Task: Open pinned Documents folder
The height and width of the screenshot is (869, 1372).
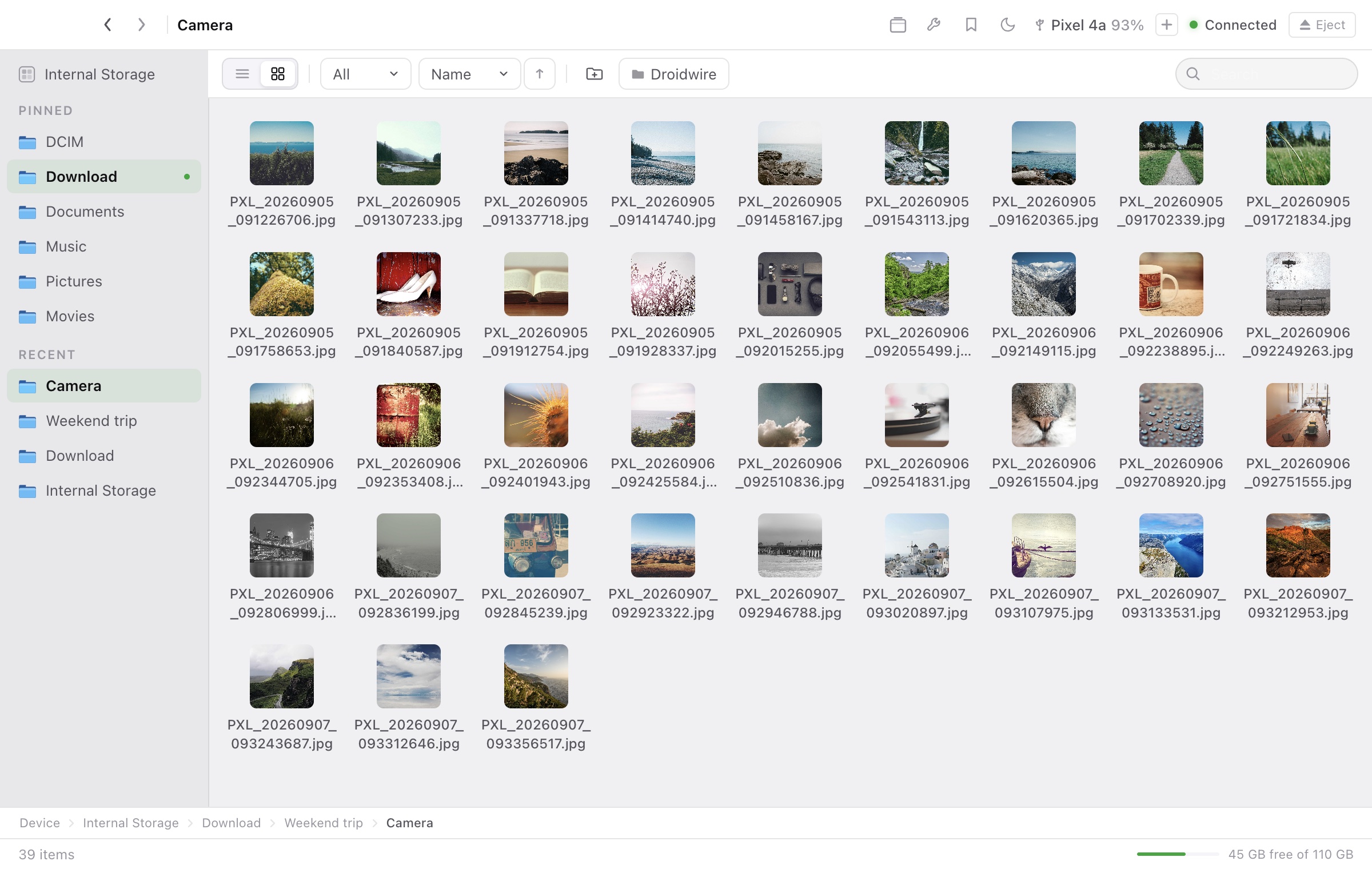Action: [x=104, y=212]
